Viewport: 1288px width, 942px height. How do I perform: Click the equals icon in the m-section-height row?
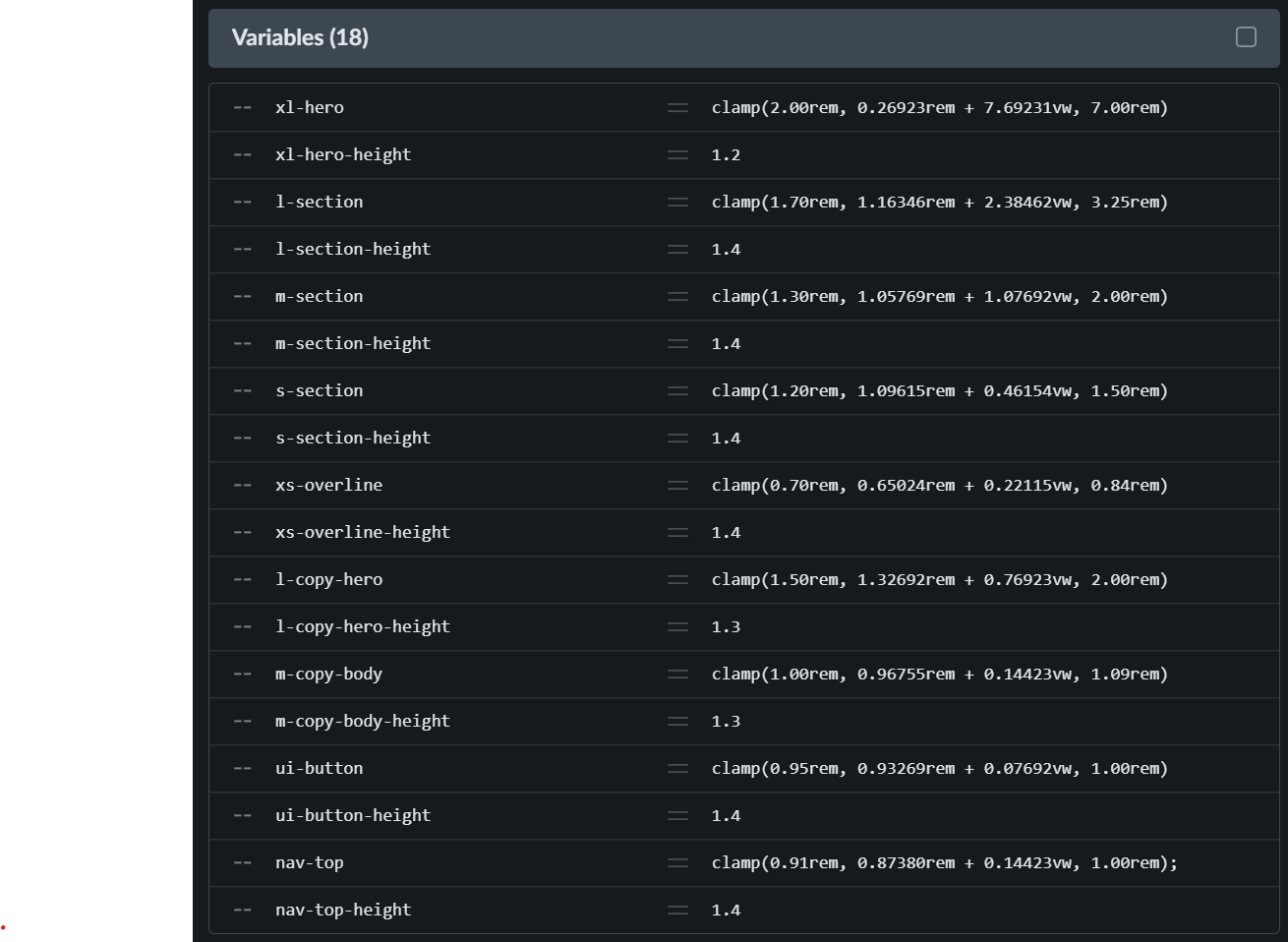point(677,344)
